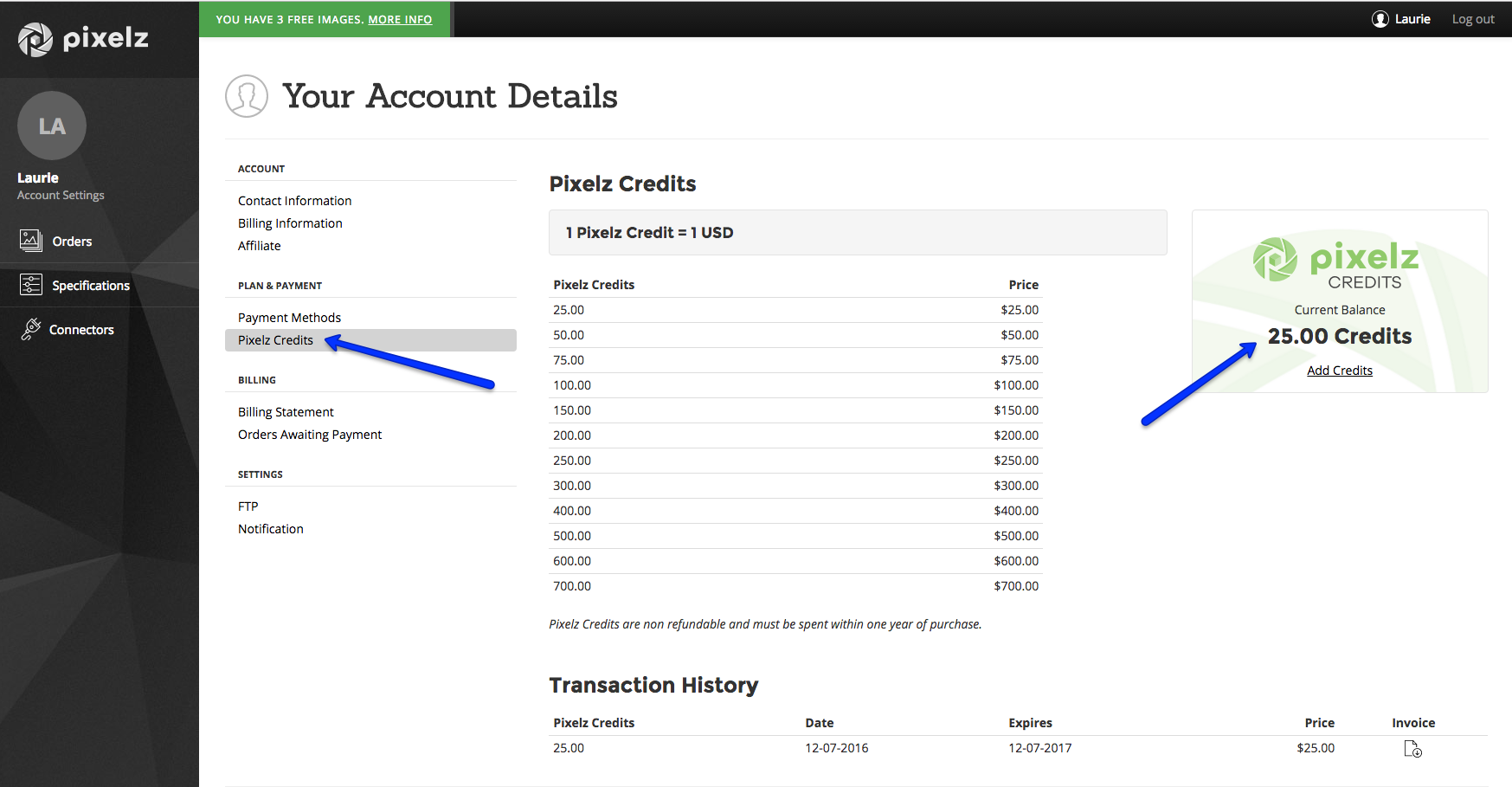This screenshot has width=1512, height=787.
Task: Open Orders Awaiting Payment page
Action: point(310,435)
